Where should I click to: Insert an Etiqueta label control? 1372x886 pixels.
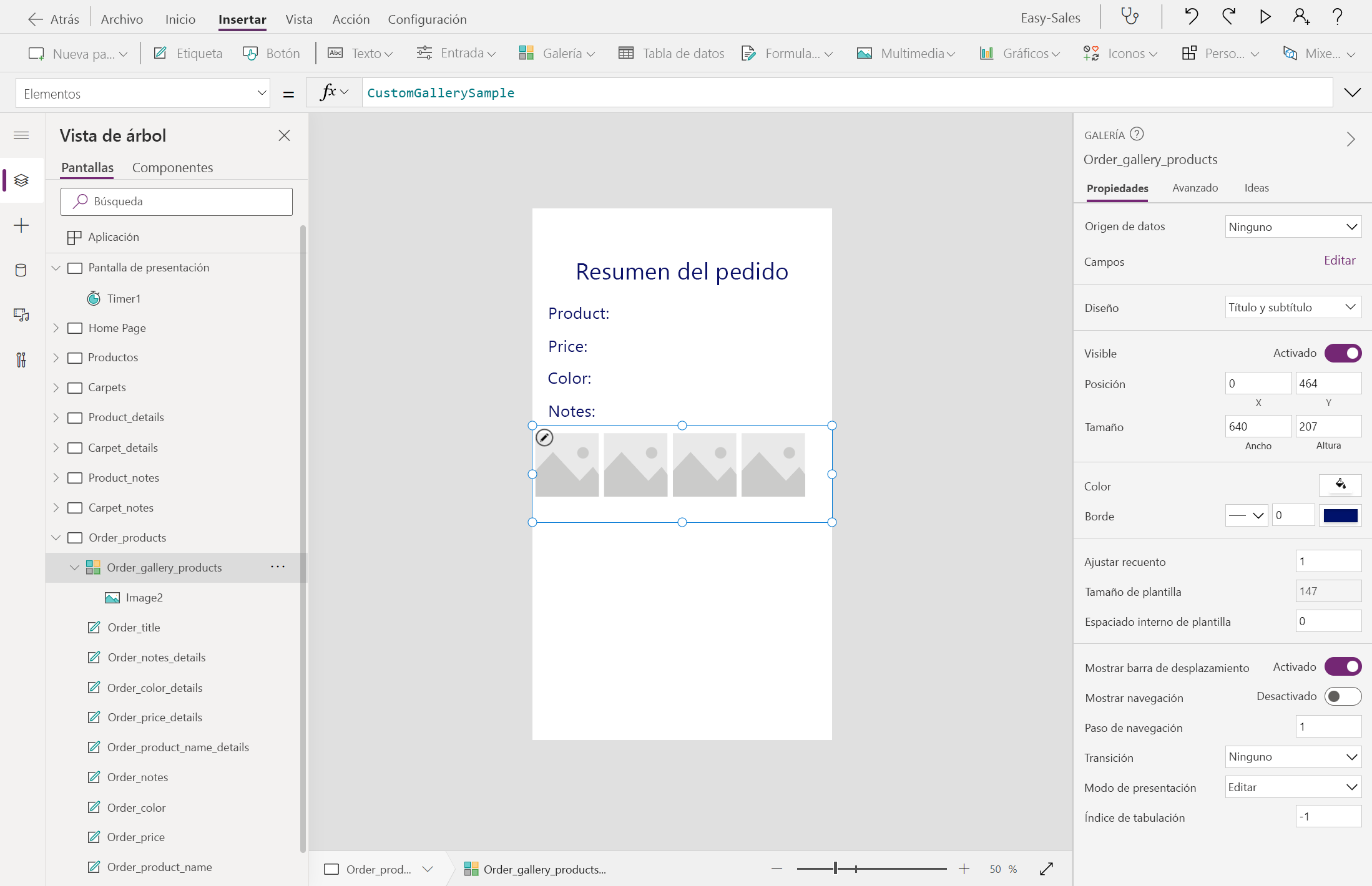[x=188, y=53]
